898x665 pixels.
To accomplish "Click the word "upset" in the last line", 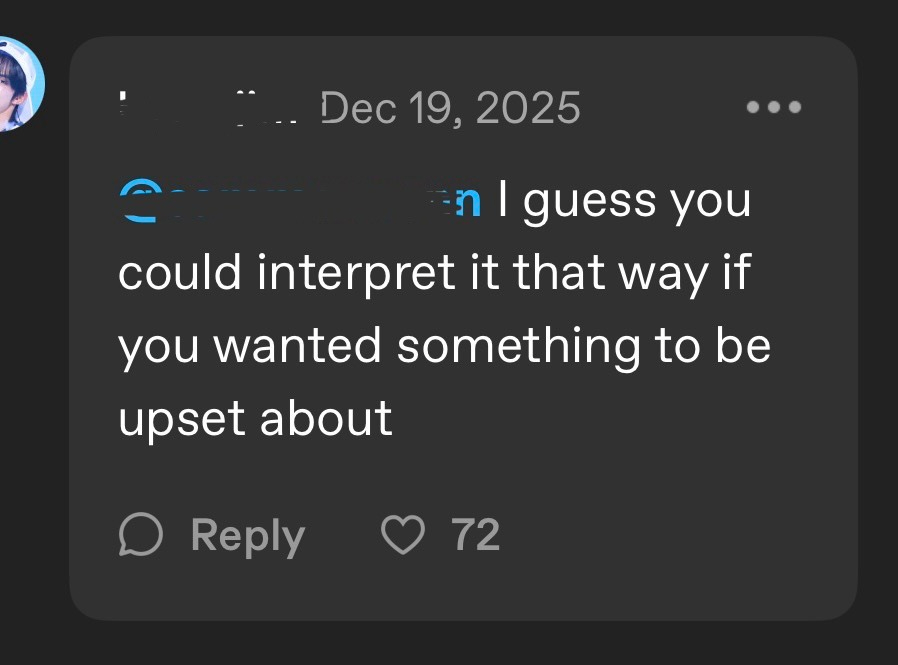I will 183,419.
